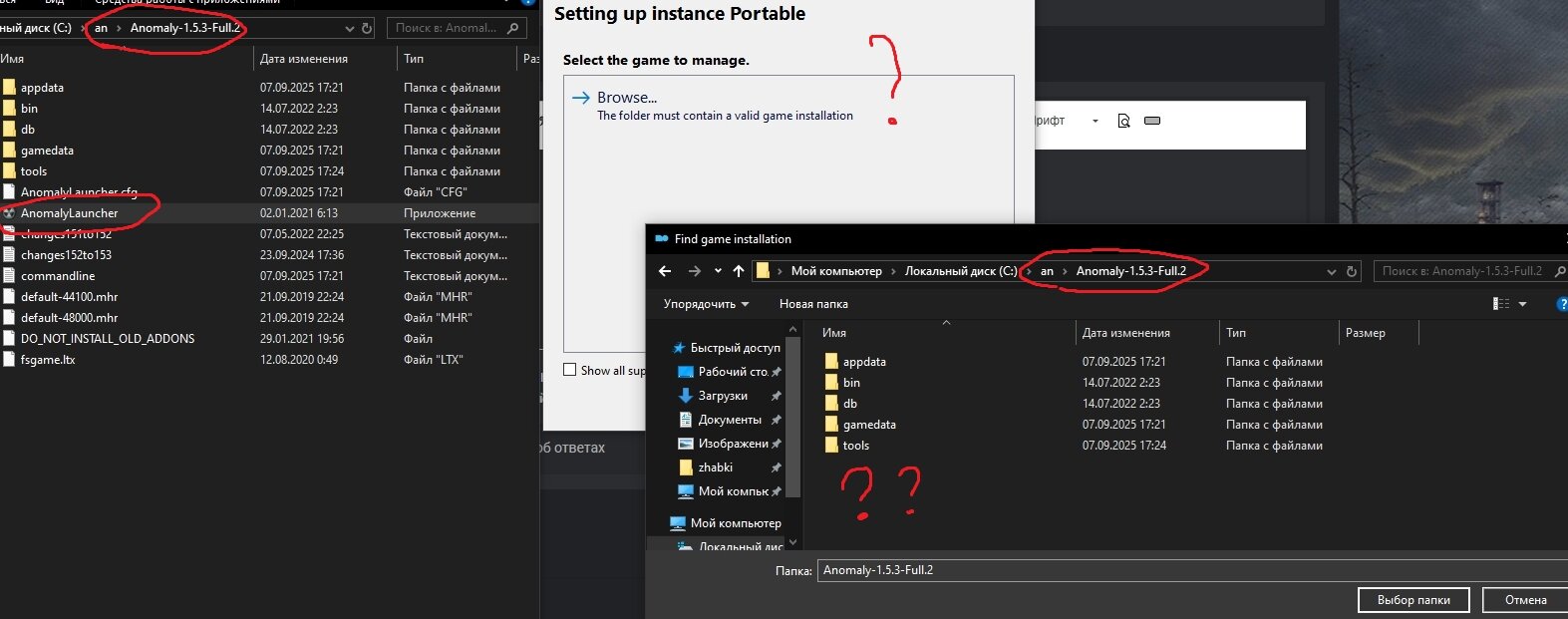Click the Browse... link in setup window
The width and height of the screenshot is (1568, 619).
627,98
